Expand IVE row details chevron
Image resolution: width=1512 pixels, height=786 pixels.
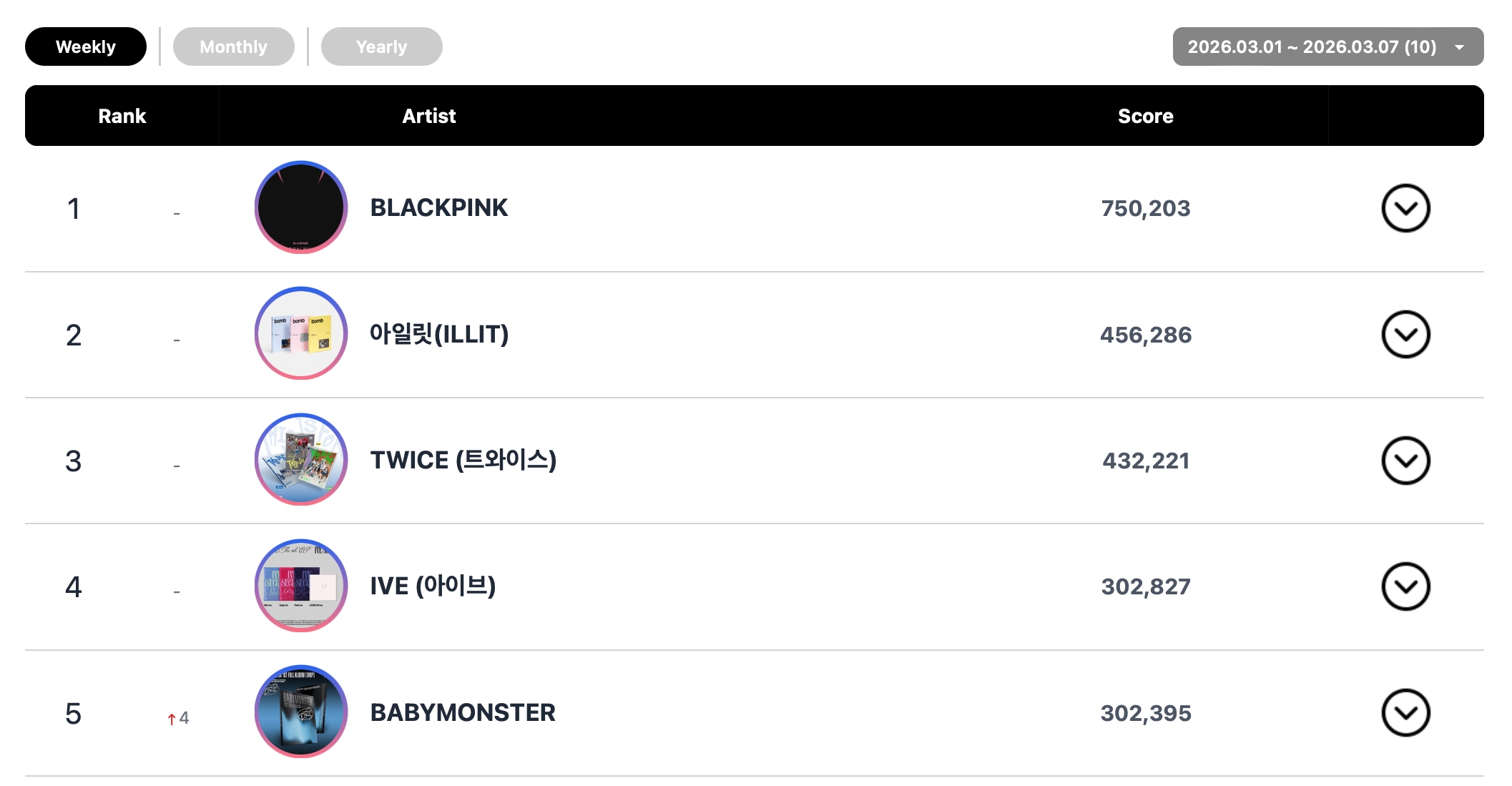click(x=1405, y=586)
